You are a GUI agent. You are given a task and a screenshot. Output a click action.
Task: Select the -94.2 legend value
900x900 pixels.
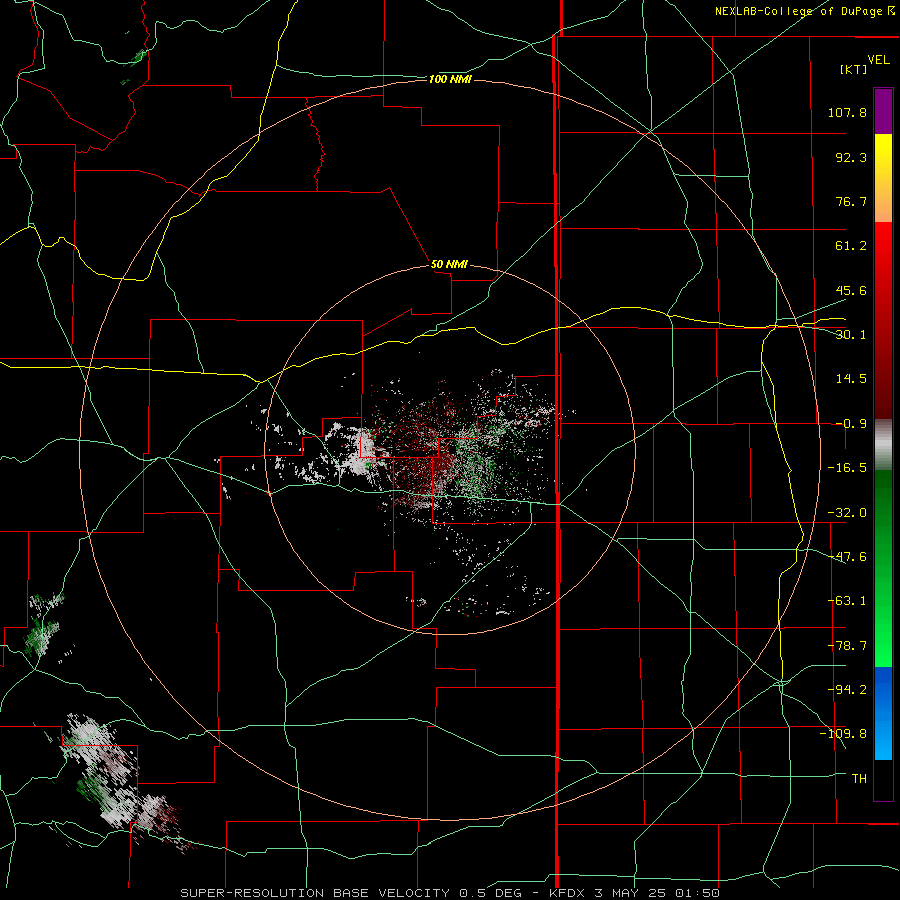coord(847,689)
